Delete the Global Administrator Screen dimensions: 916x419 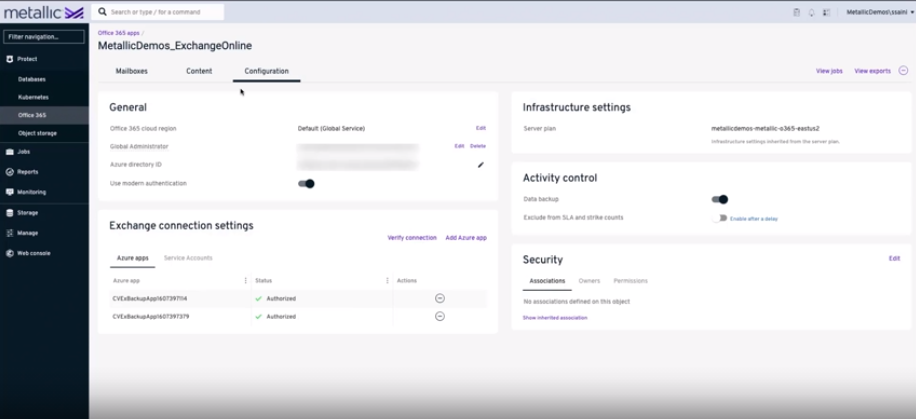coord(478,146)
